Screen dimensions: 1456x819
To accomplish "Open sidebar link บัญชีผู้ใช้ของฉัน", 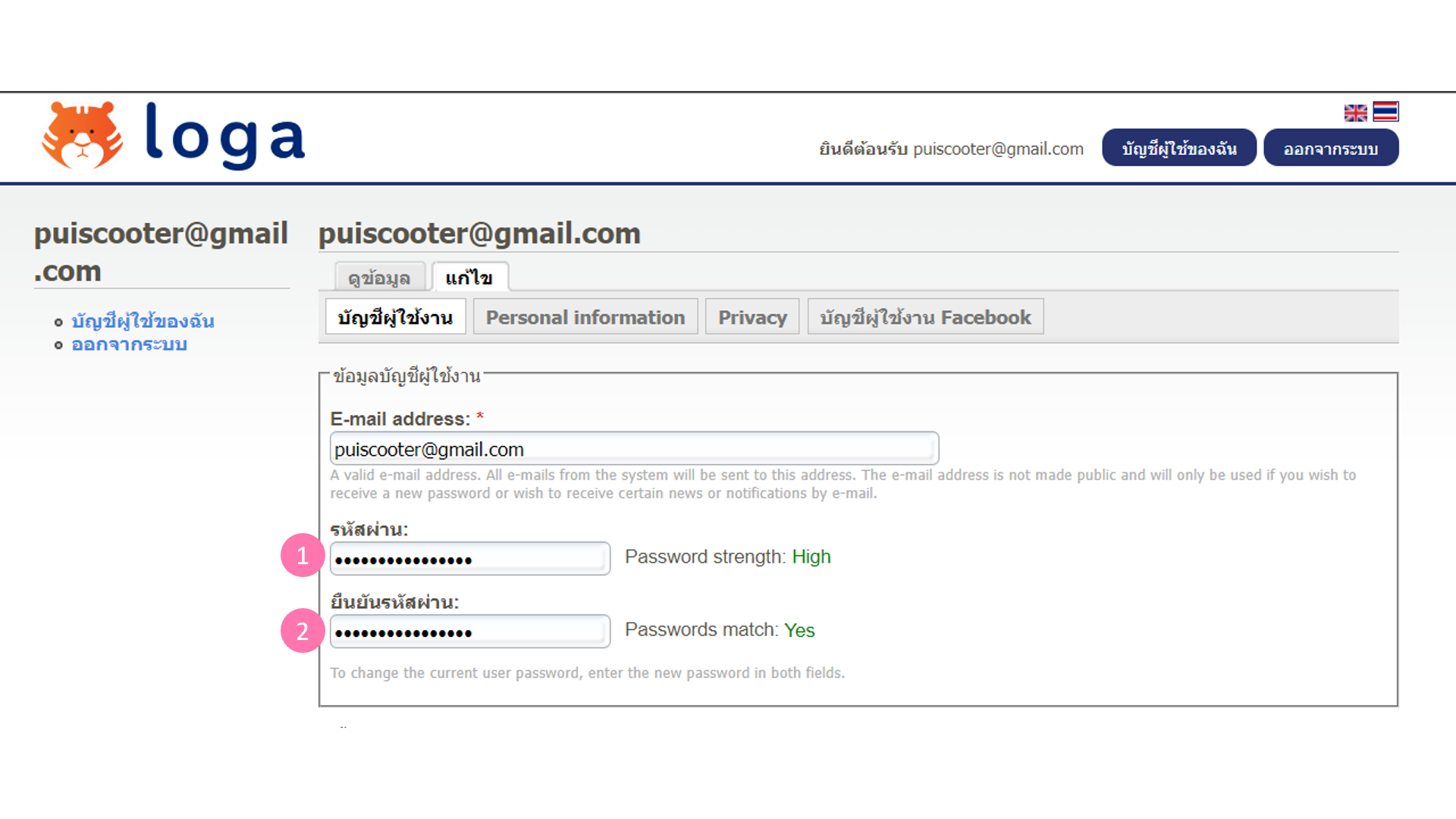I will coord(143,322).
